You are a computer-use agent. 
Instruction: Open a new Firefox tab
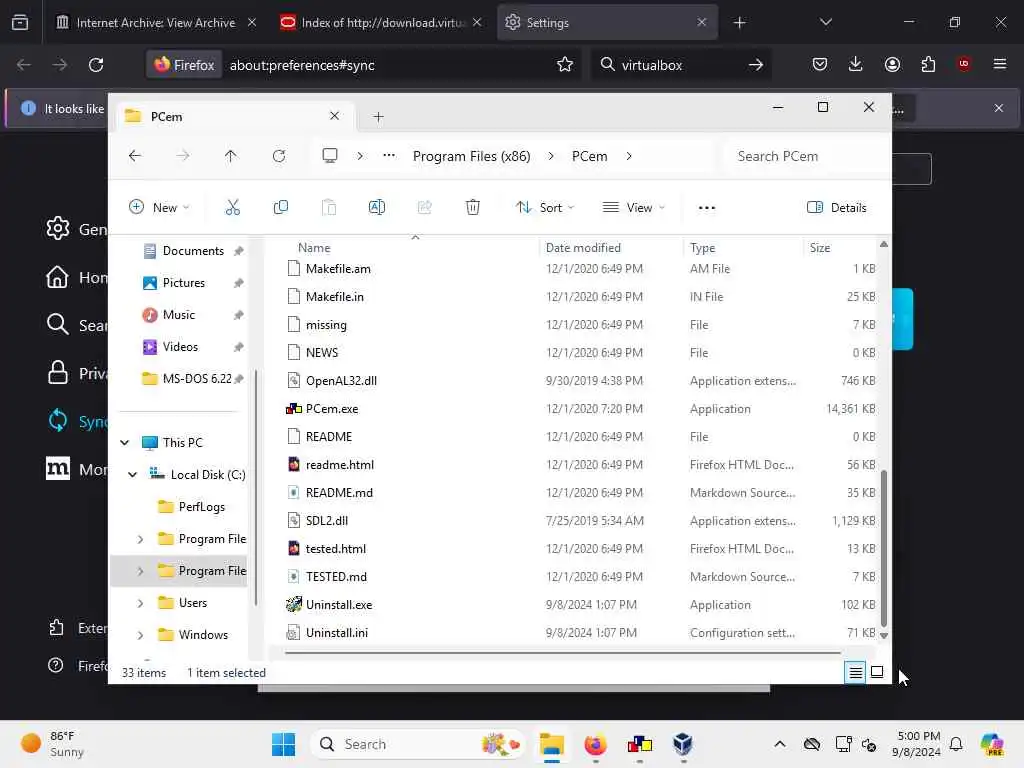(739, 22)
